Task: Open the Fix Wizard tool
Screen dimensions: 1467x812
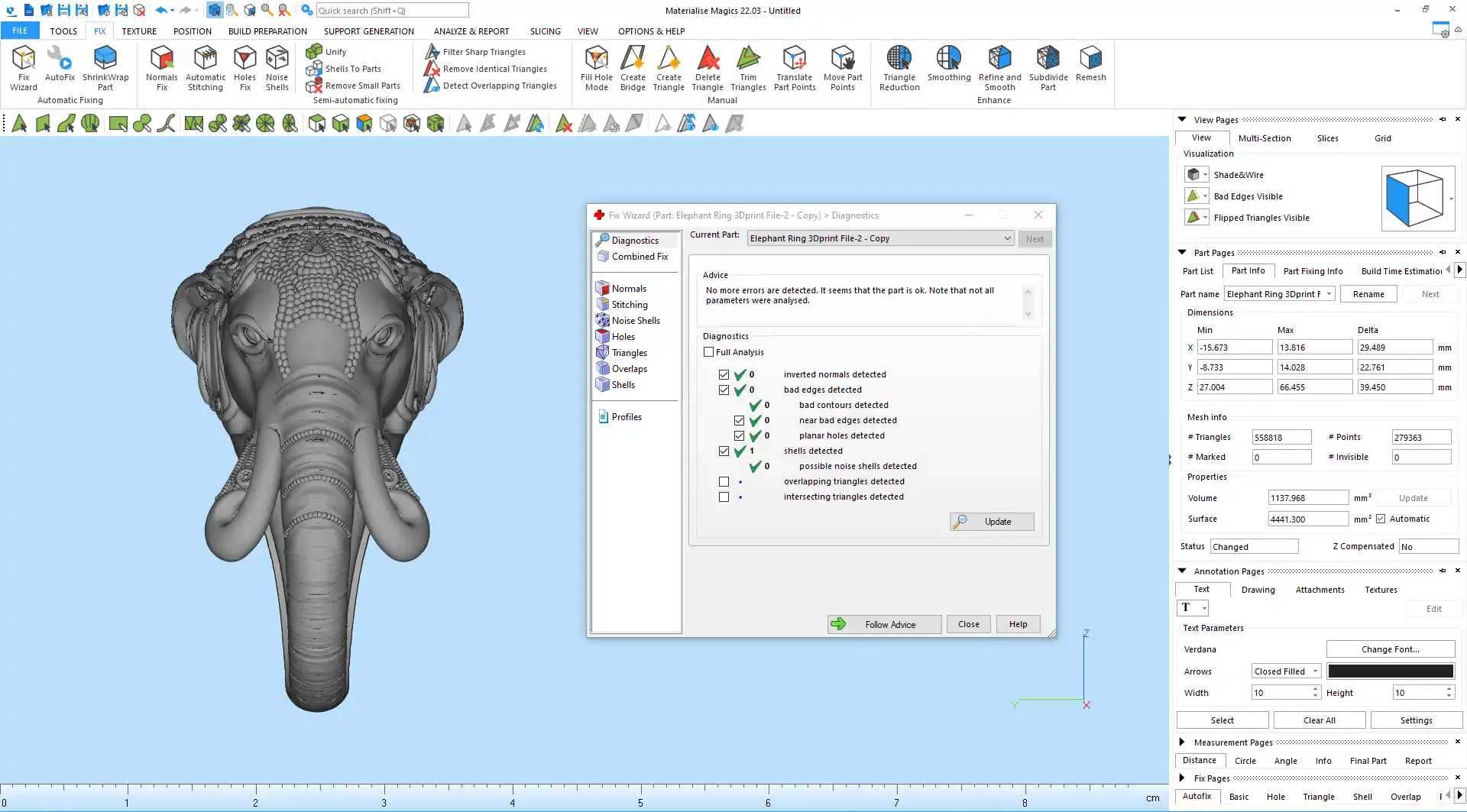Action: [x=24, y=68]
